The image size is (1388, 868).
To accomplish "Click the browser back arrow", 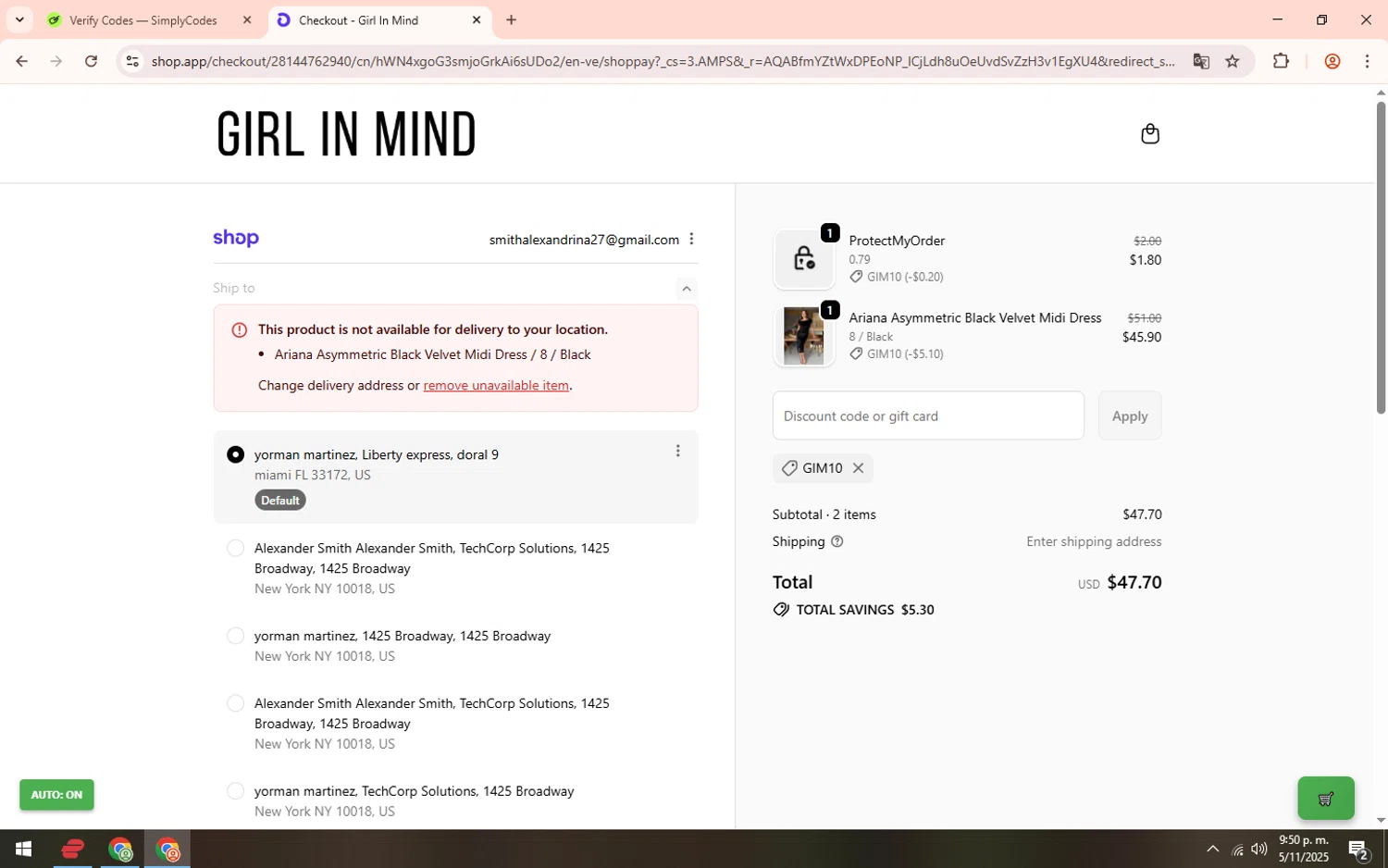I will click(x=21, y=61).
